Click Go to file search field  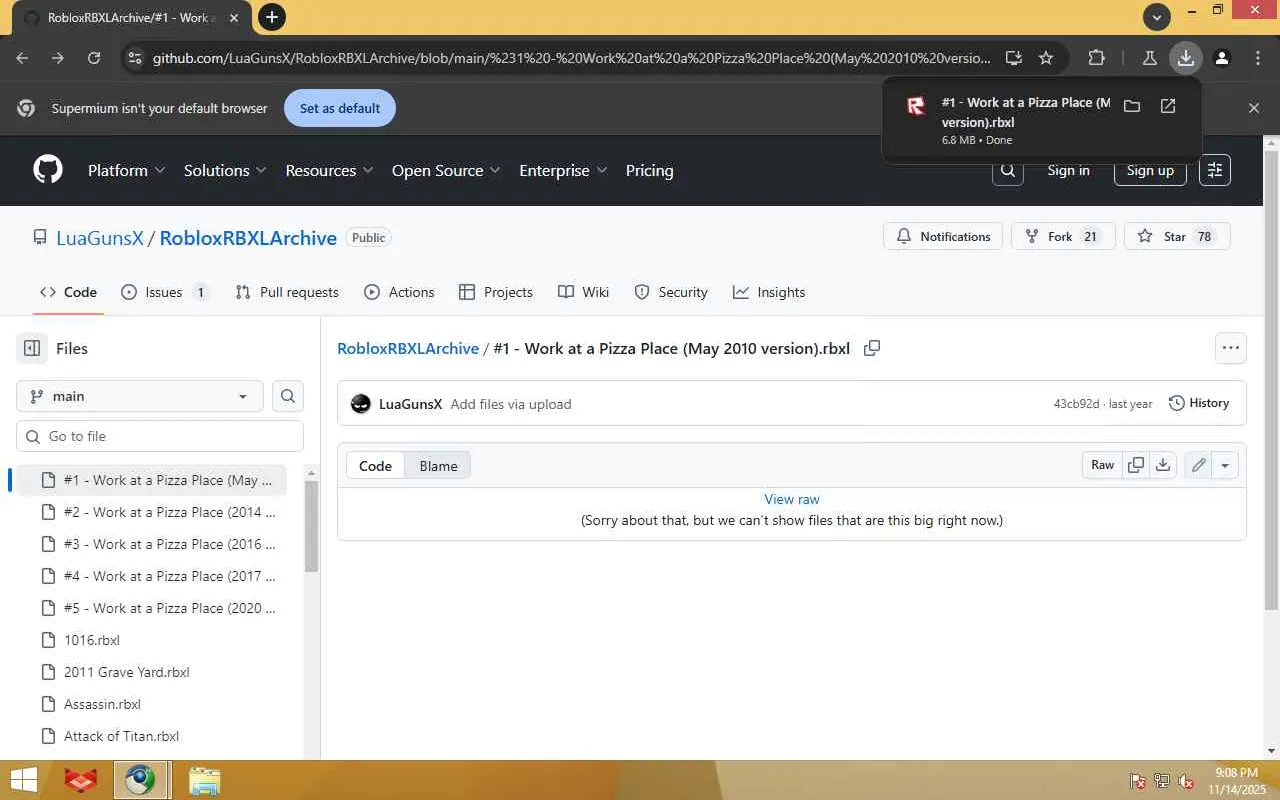click(x=160, y=436)
